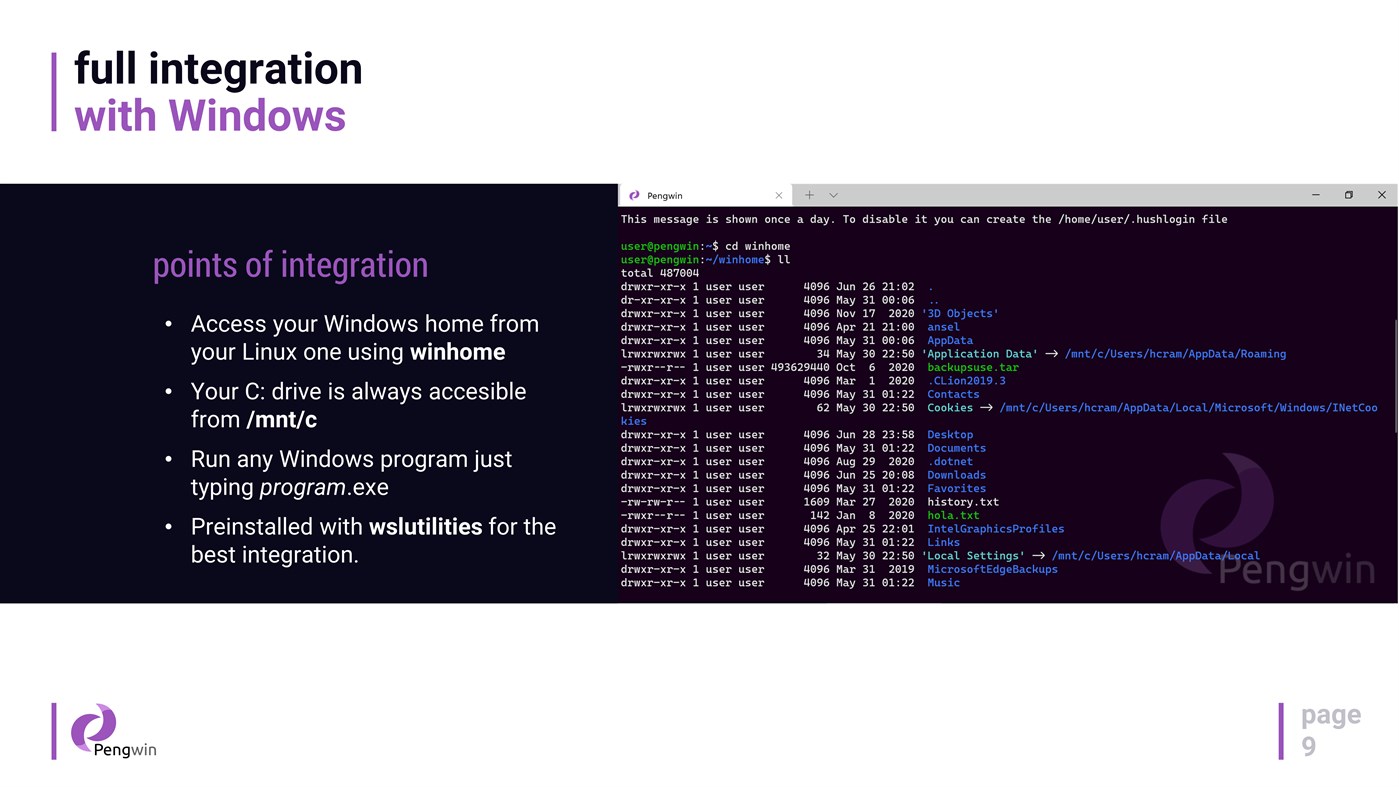Close the Pengwin tab with its X

(x=777, y=194)
